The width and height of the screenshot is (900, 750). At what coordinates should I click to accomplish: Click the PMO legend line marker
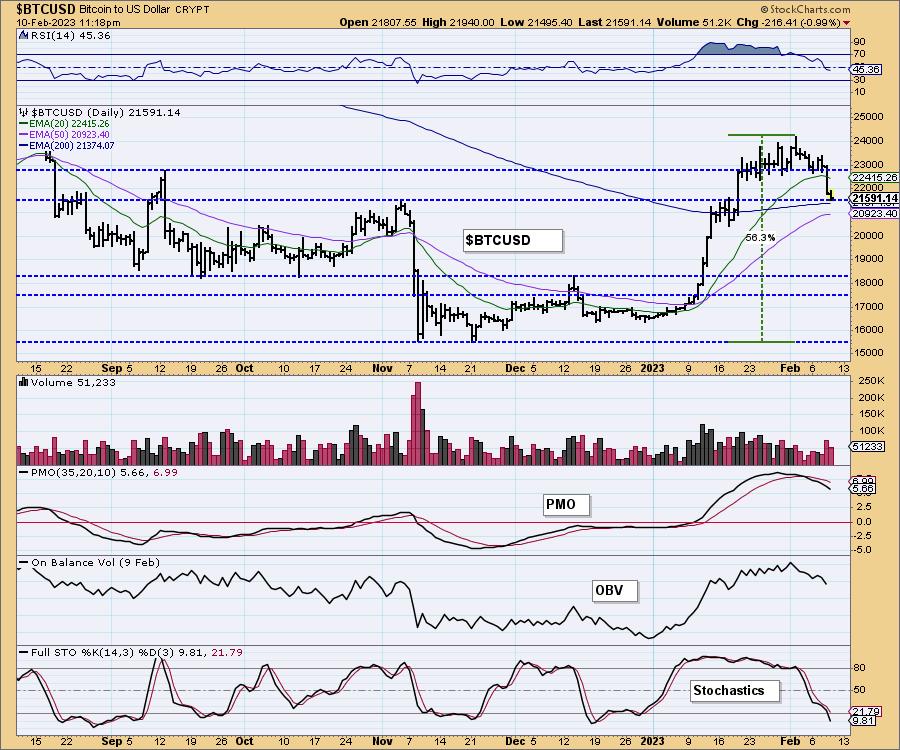click(24, 472)
